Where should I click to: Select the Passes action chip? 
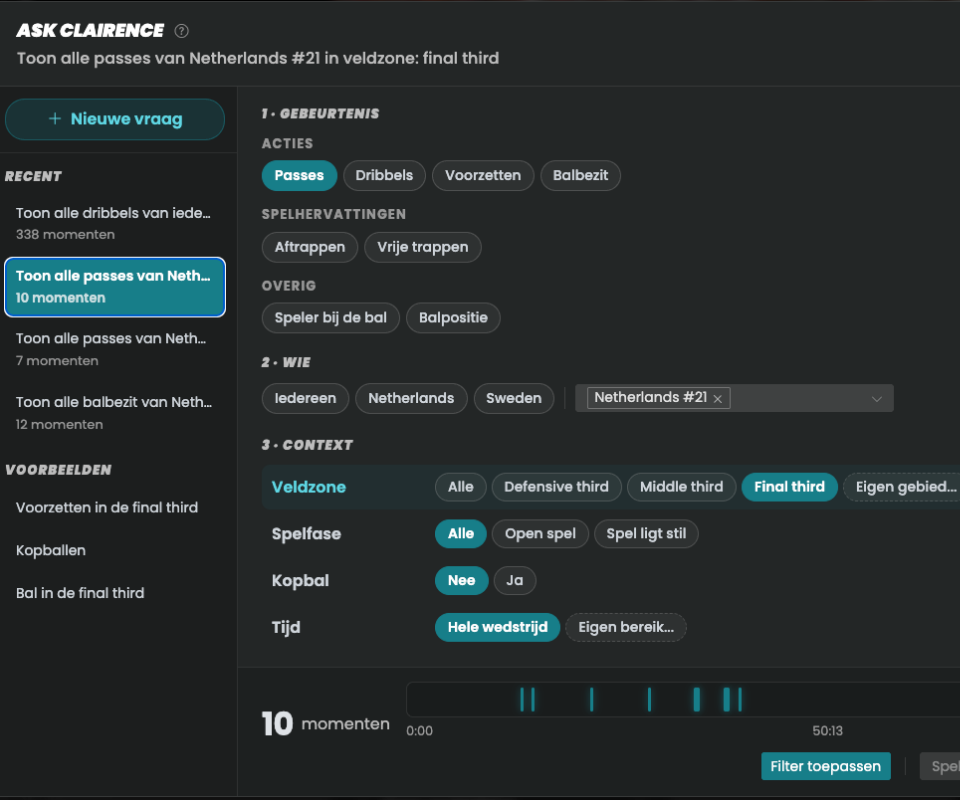coord(299,176)
